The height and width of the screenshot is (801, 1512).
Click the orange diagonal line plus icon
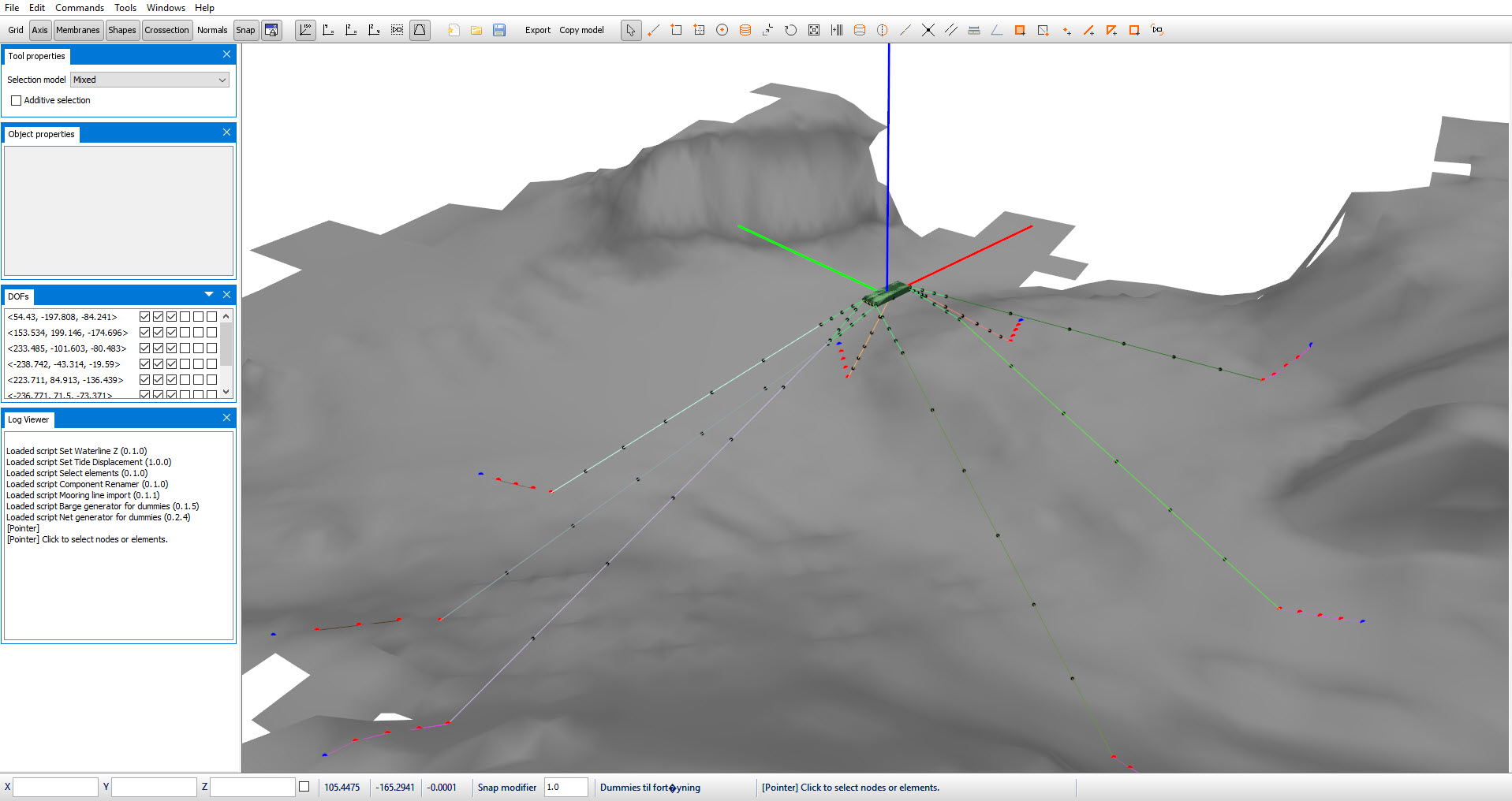[x=1088, y=30]
